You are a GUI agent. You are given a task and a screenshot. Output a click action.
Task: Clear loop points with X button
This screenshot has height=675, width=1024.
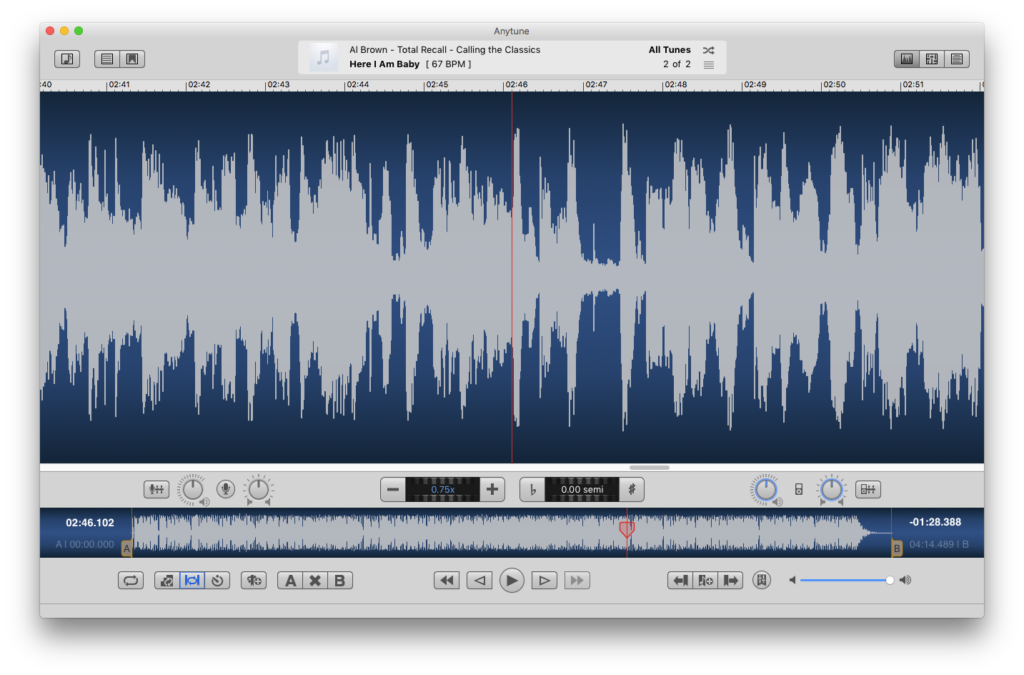(315, 580)
